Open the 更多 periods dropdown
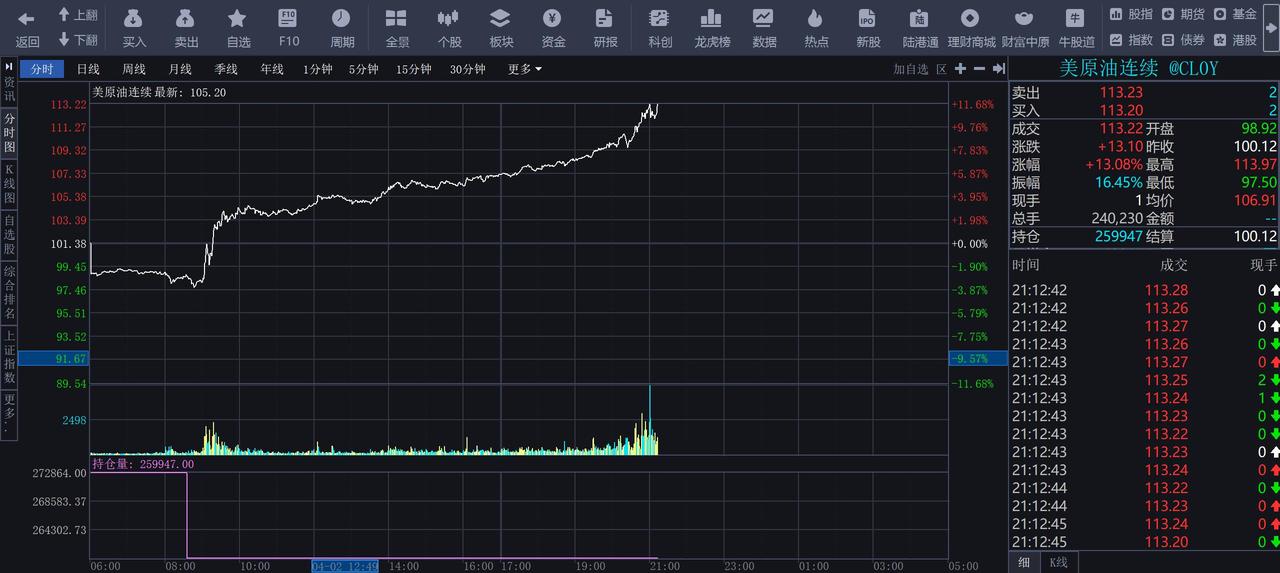Viewport: 1280px width, 573px height. point(525,69)
